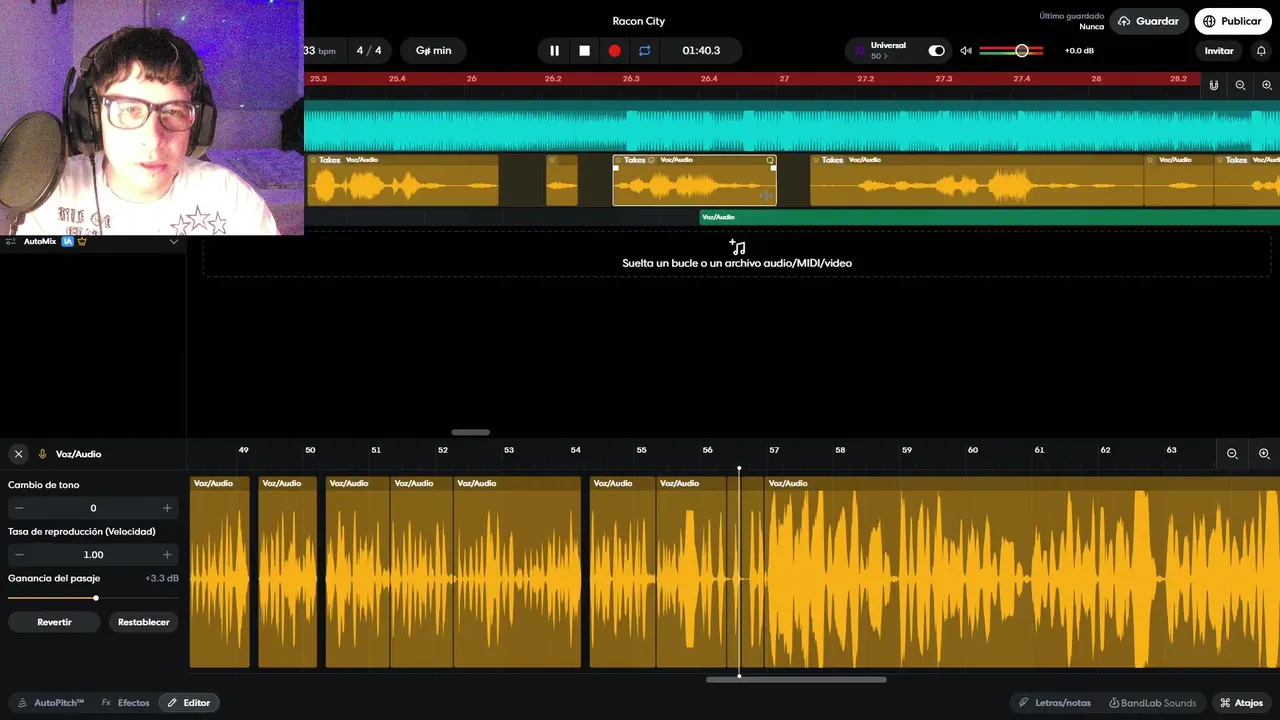Decrease Cambio de tono with minus

click(19, 508)
